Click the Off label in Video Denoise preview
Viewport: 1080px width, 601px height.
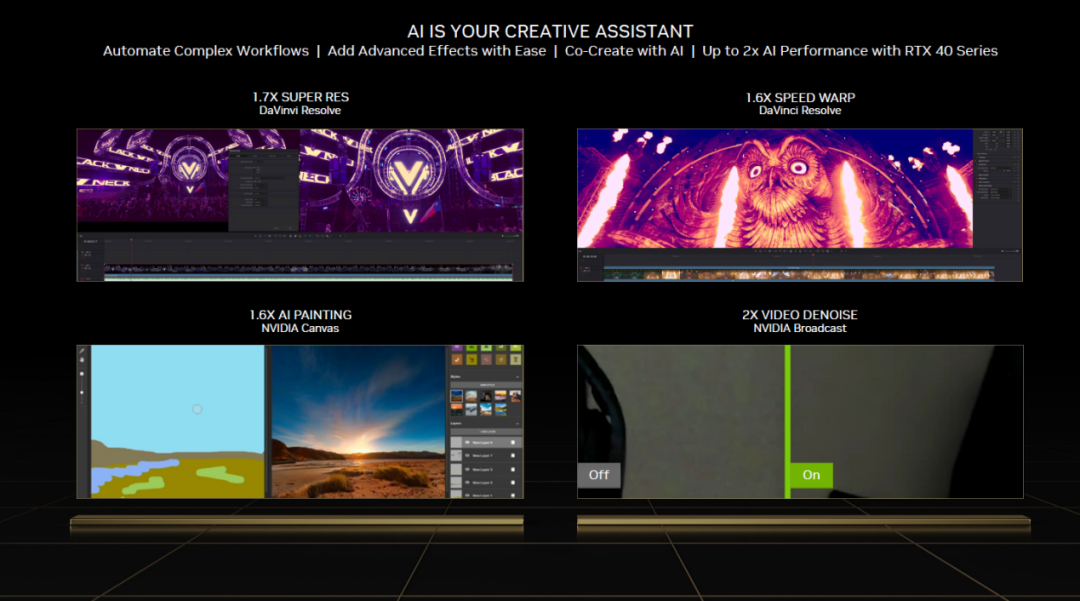[599, 474]
